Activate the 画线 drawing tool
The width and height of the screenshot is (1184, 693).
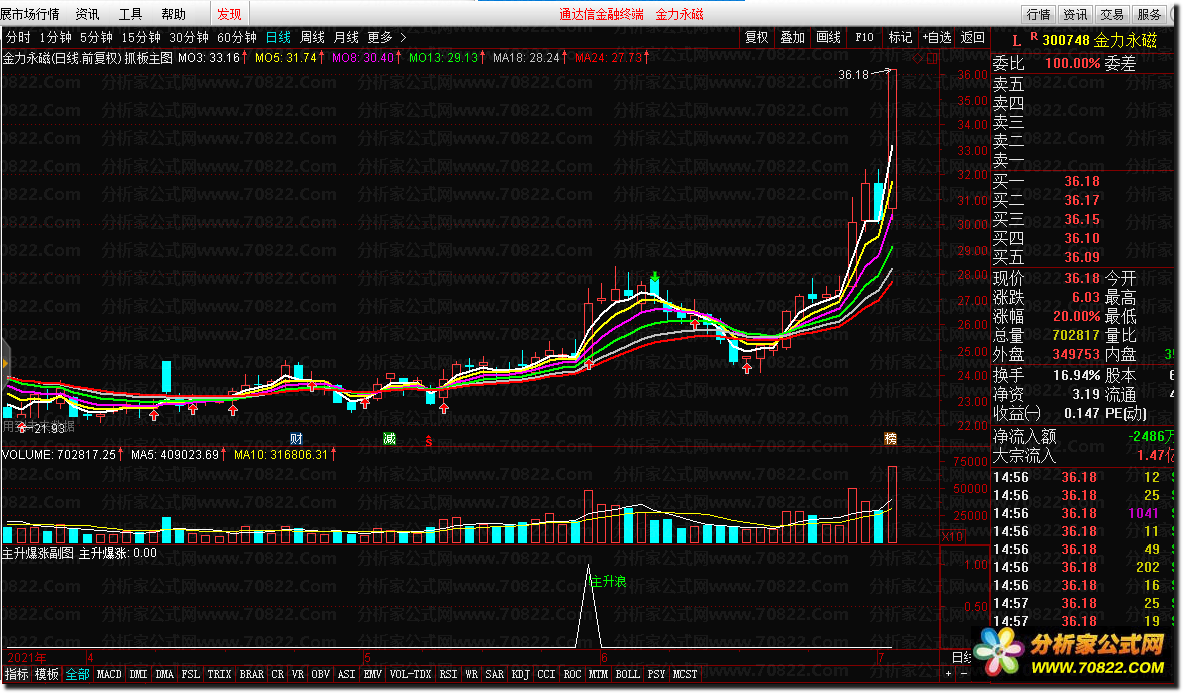click(x=828, y=37)
